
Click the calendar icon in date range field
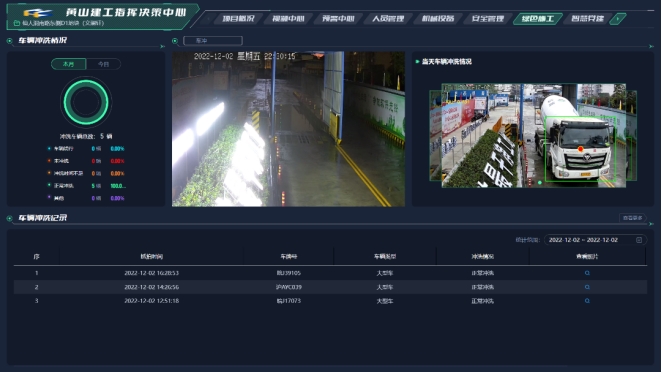639,240
